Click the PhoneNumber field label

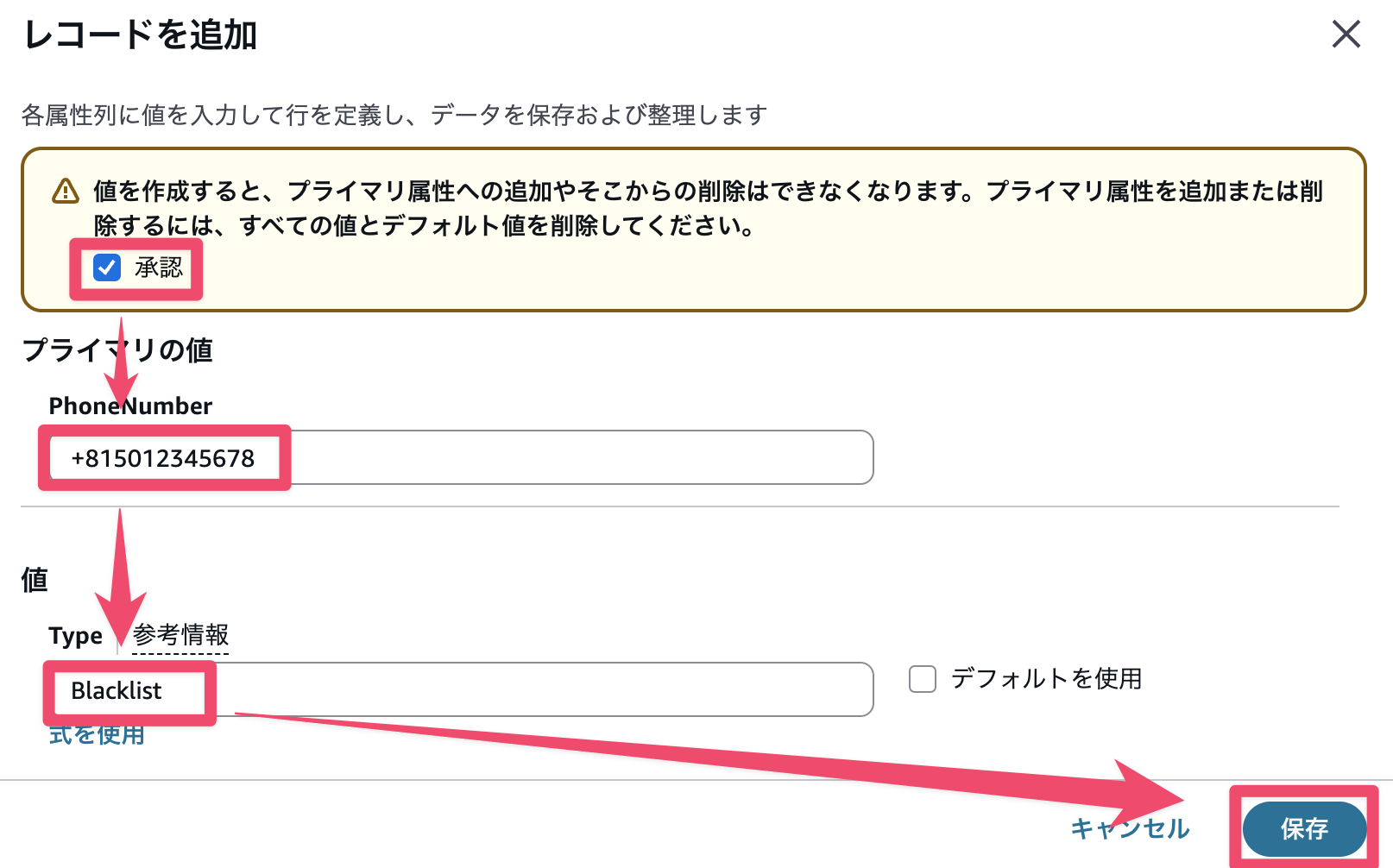pos(129,405)
